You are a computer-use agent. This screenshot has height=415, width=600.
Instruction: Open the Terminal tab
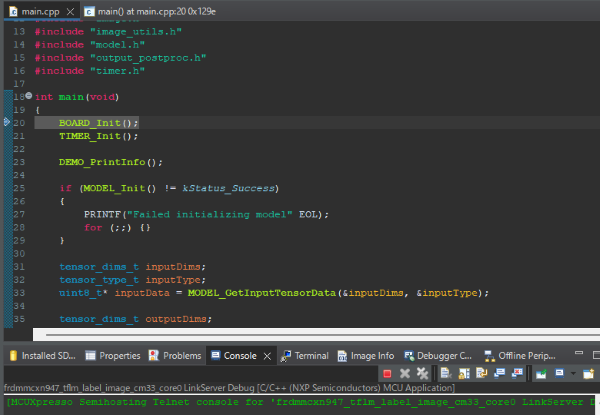coord(310,355)
